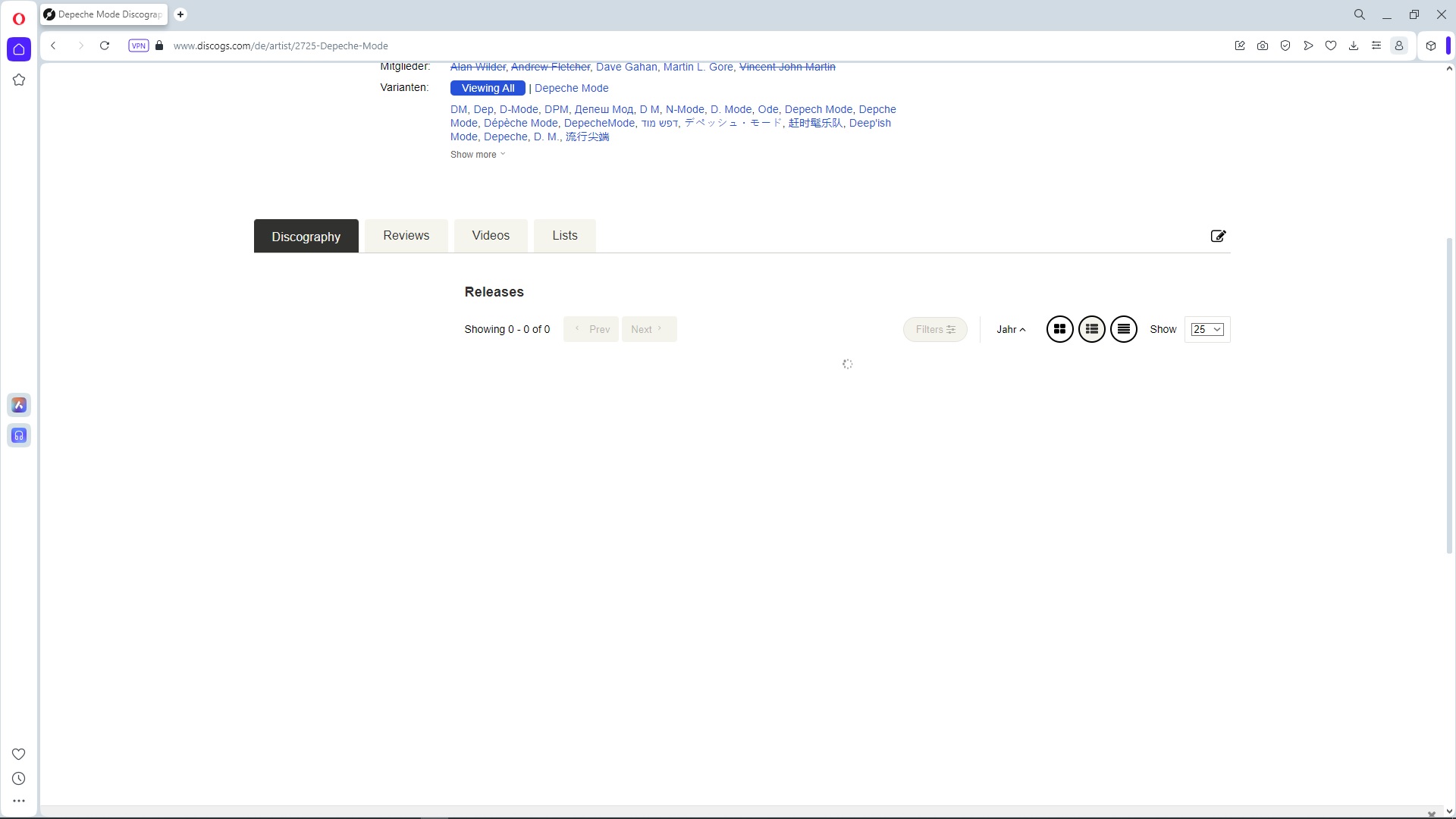Toggle Jahr sort order
The image size is (1456, 819).
click(1011, 329)
